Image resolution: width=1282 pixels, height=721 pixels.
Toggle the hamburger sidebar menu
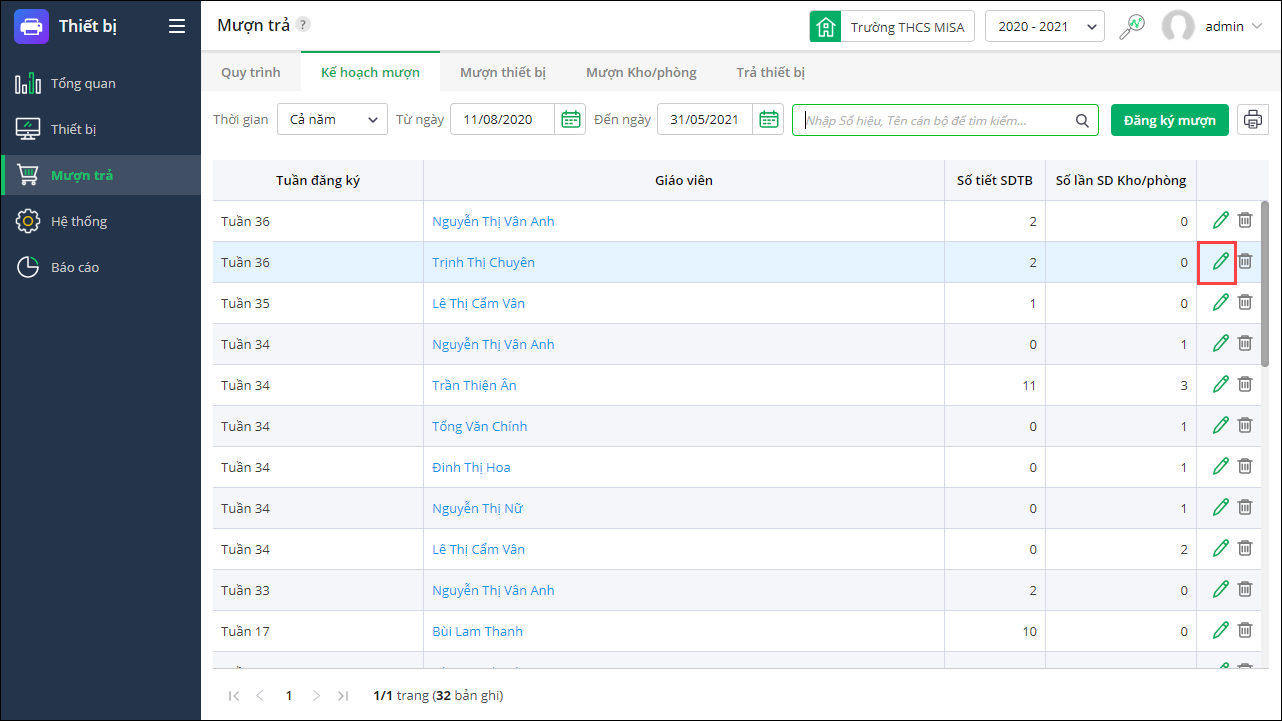[177, 27]
